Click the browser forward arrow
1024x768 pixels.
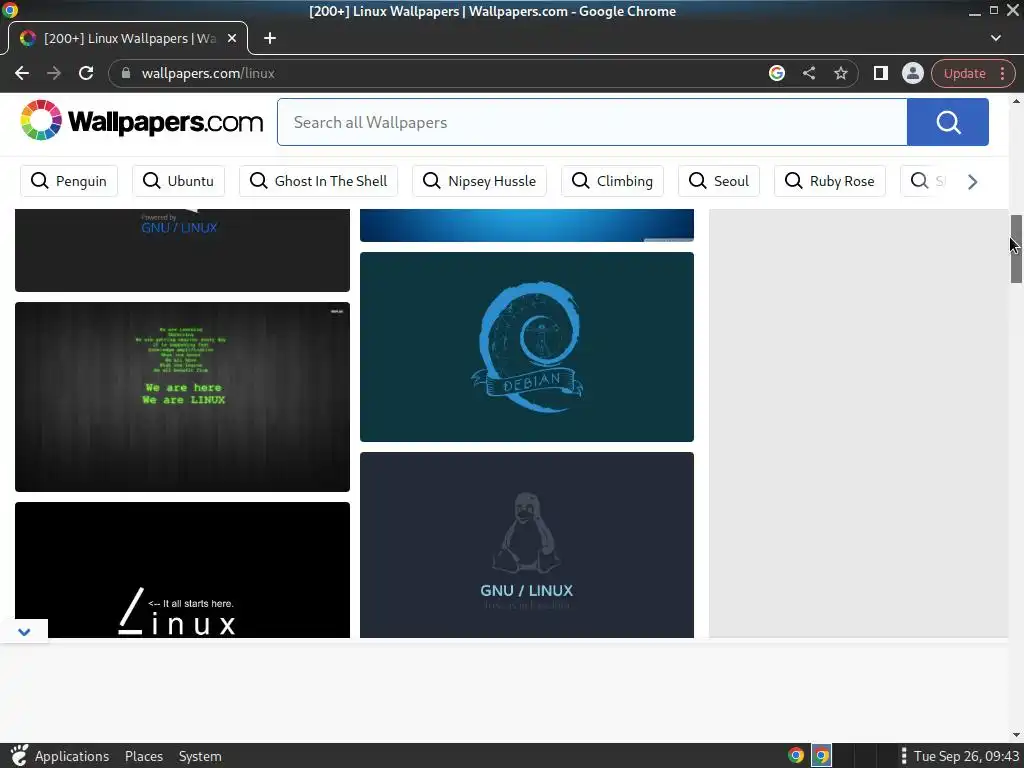(54, 73)
